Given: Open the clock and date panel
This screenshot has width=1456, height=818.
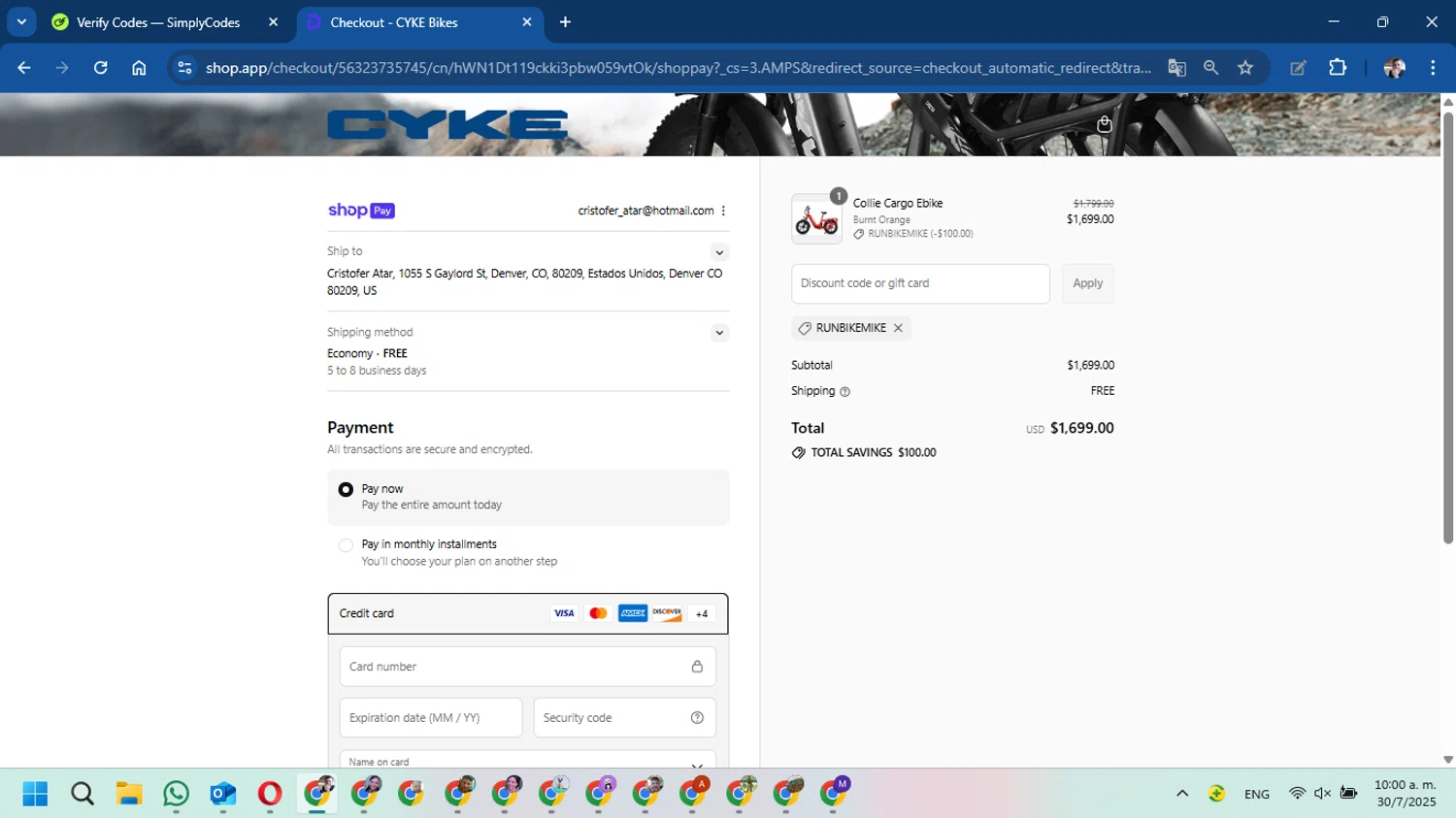Looking at the screenshot, I should [x=1405, y=794].
